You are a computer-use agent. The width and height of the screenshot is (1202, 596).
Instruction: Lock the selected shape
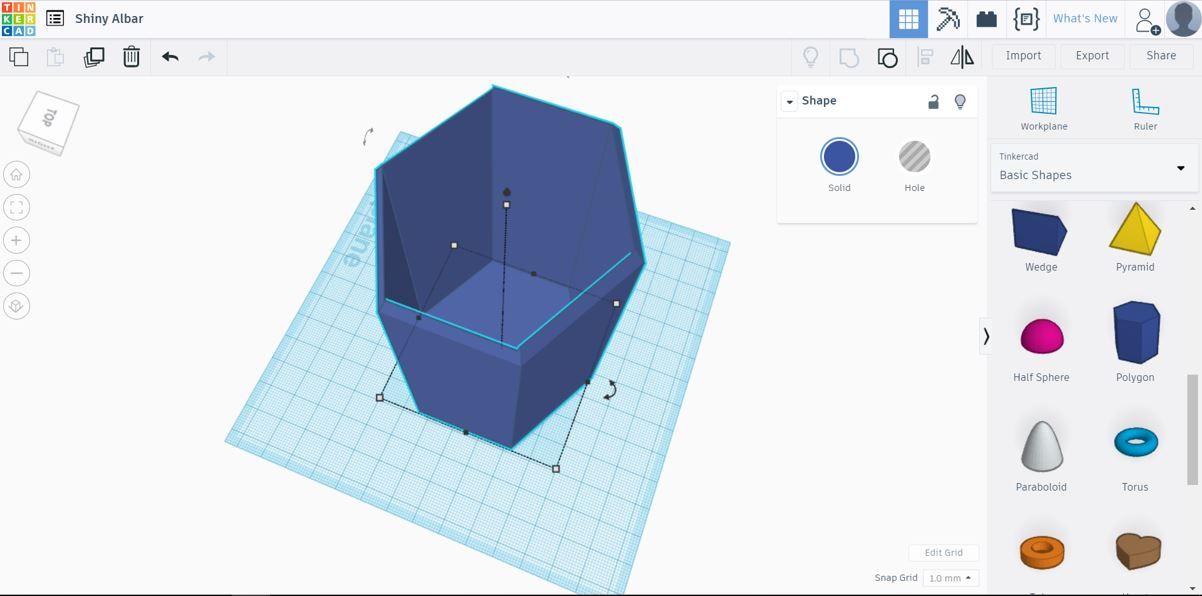point(933,101)
